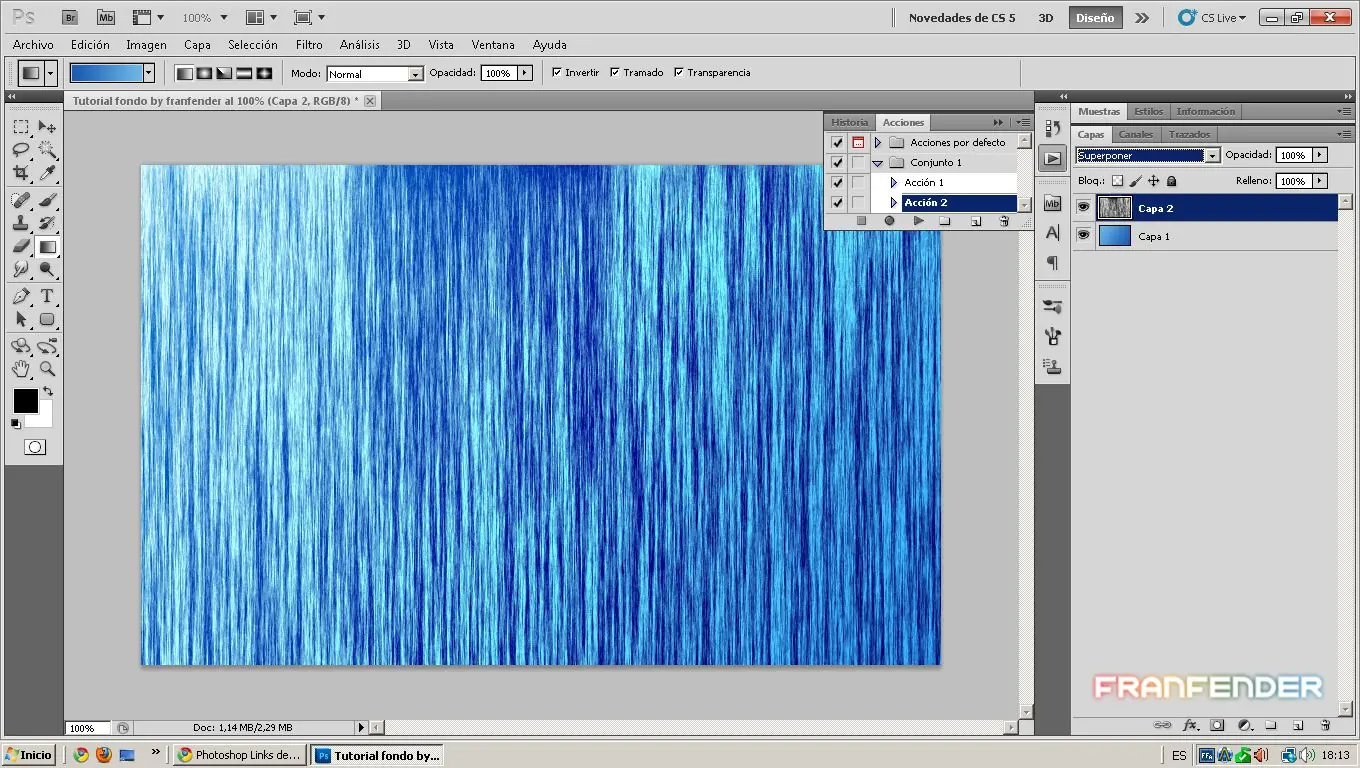This screenshot has height=768, width=1360.
Task: Select the Dodge tool
Action: tap(47, 269)
